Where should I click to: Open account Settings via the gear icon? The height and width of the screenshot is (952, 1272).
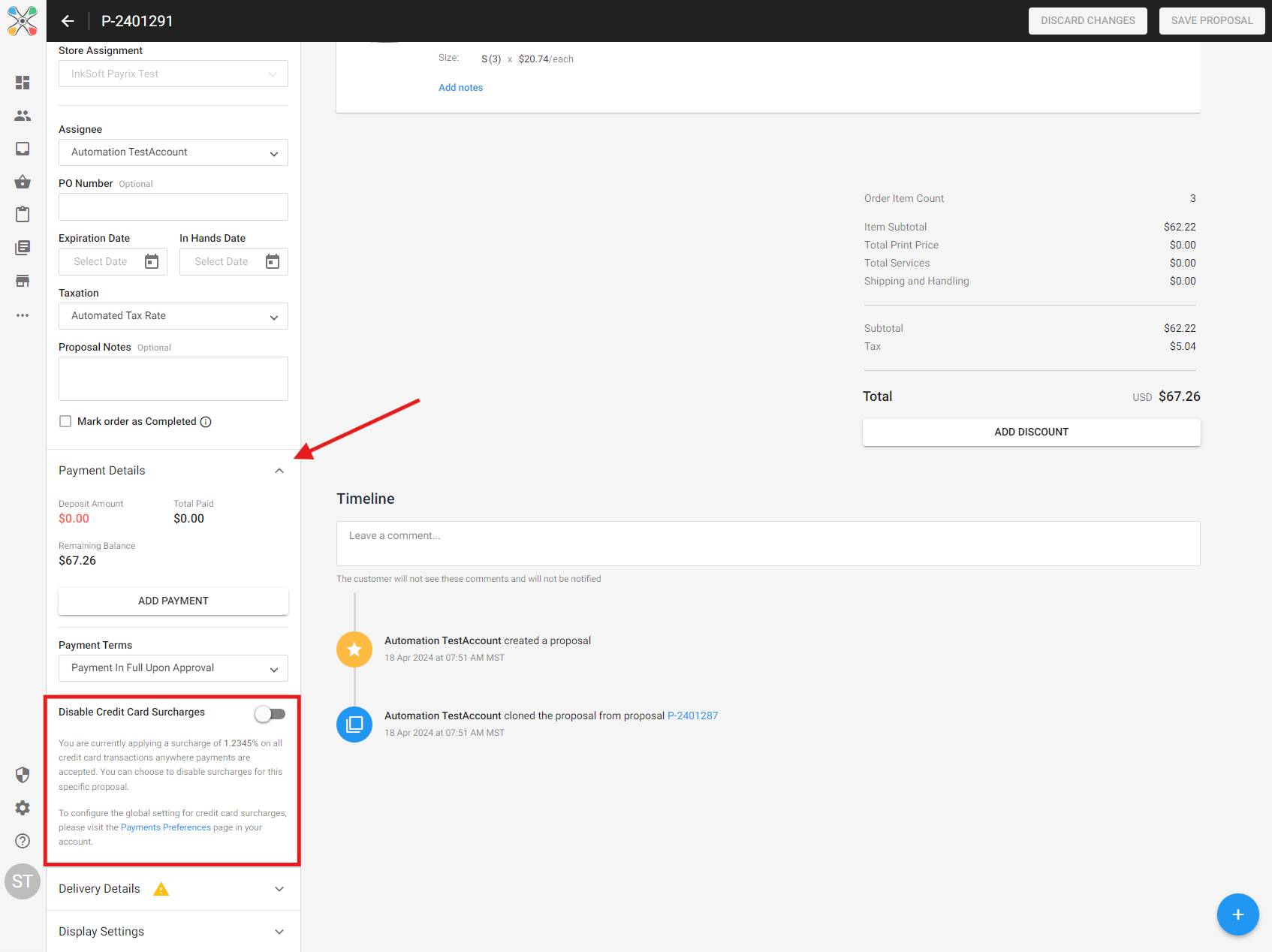point(23,808)
